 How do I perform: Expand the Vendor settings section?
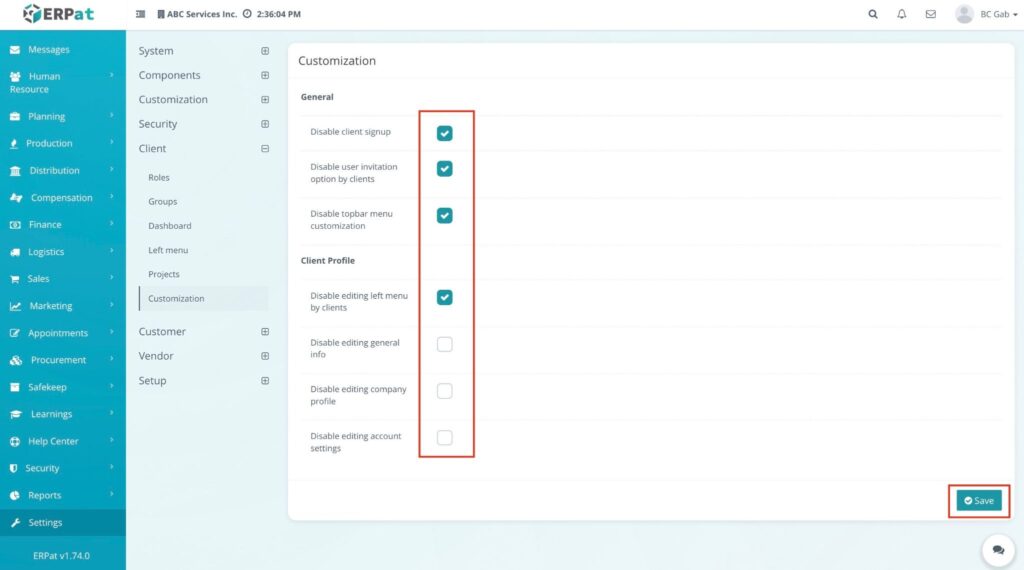point(265,356)
